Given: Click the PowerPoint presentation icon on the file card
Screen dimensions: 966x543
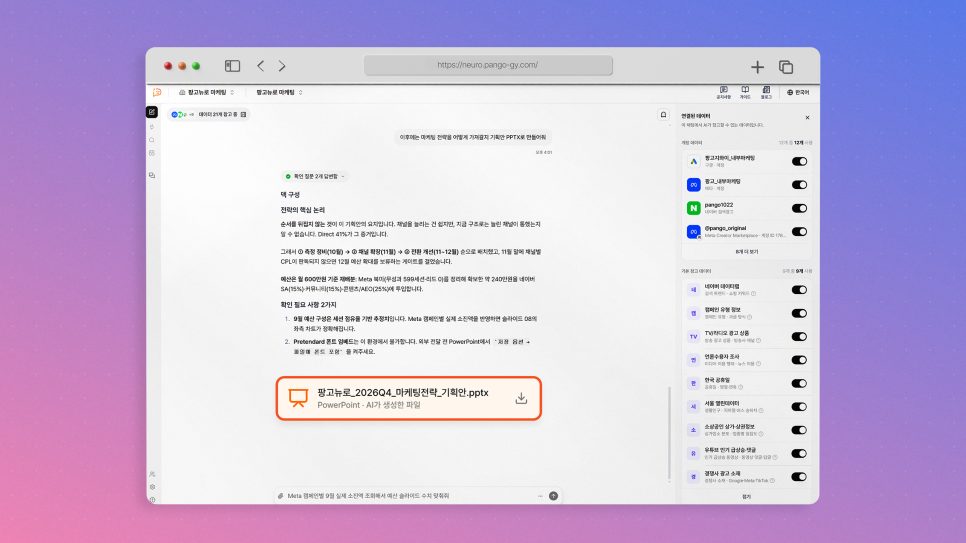Looking at the screenshot, I should (x=298, y=398).
